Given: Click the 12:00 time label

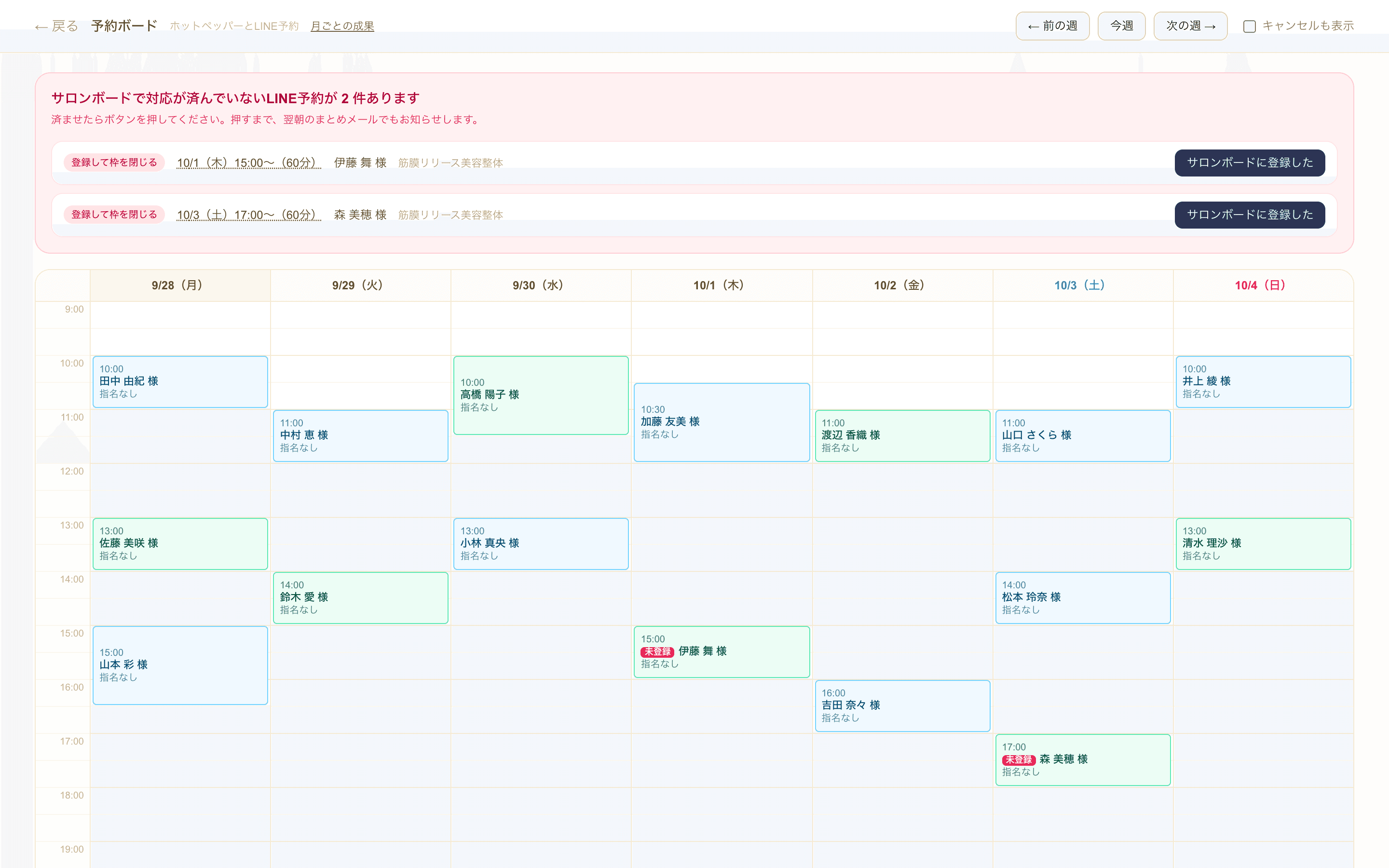Looking at the screenshot, I should [x=72, y=471].
